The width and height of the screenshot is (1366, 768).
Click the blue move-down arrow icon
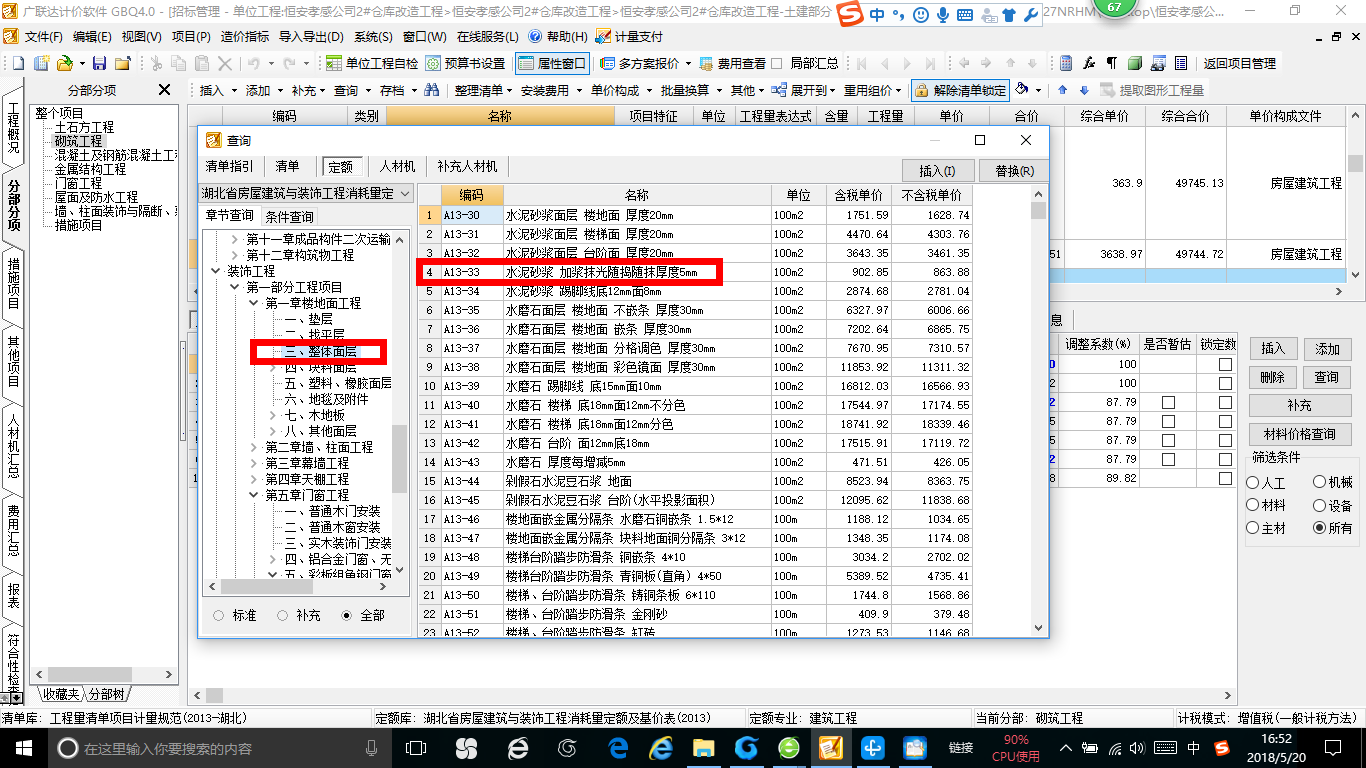tap(1084, 90)
